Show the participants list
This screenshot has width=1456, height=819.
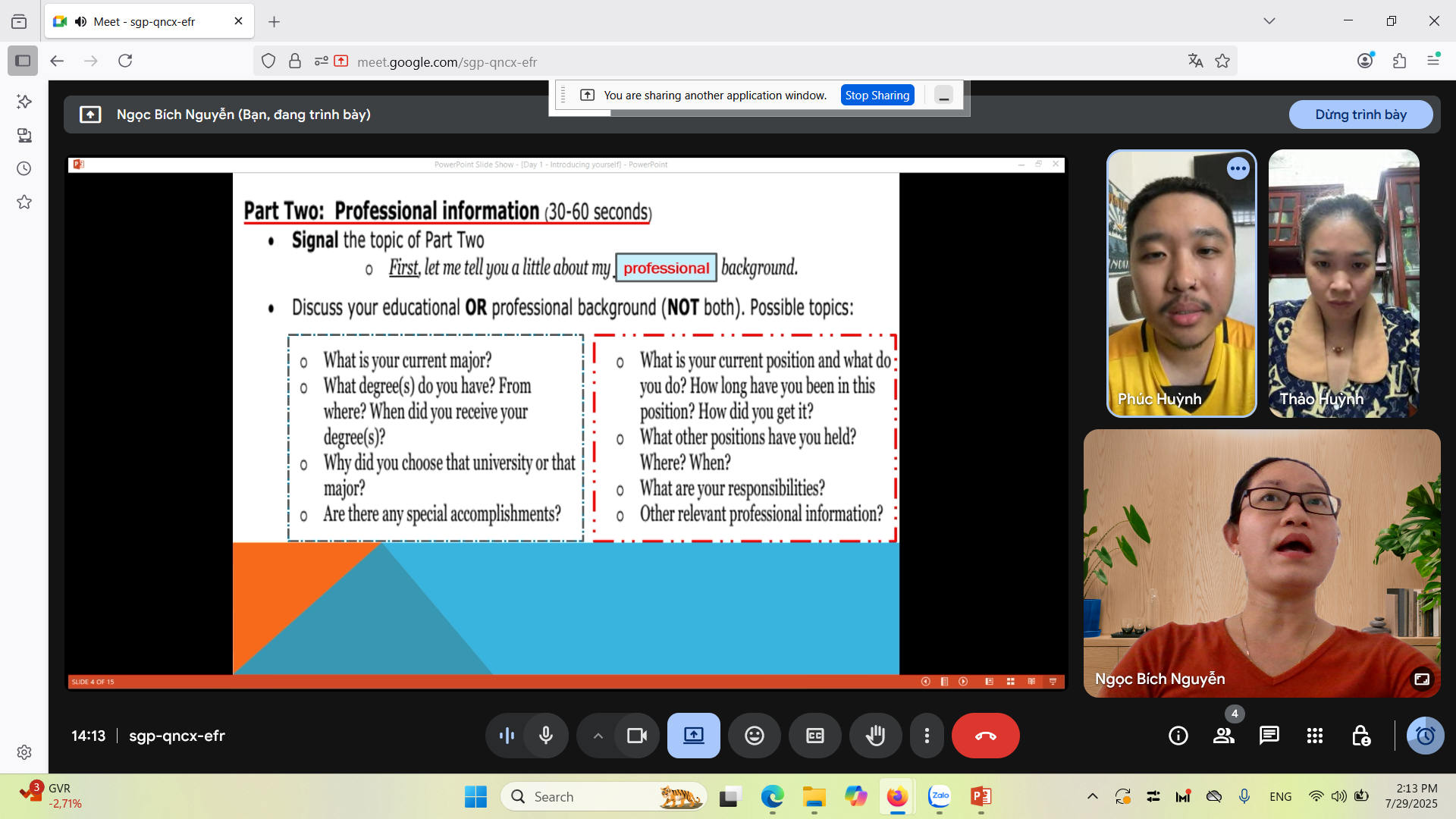1223,736
